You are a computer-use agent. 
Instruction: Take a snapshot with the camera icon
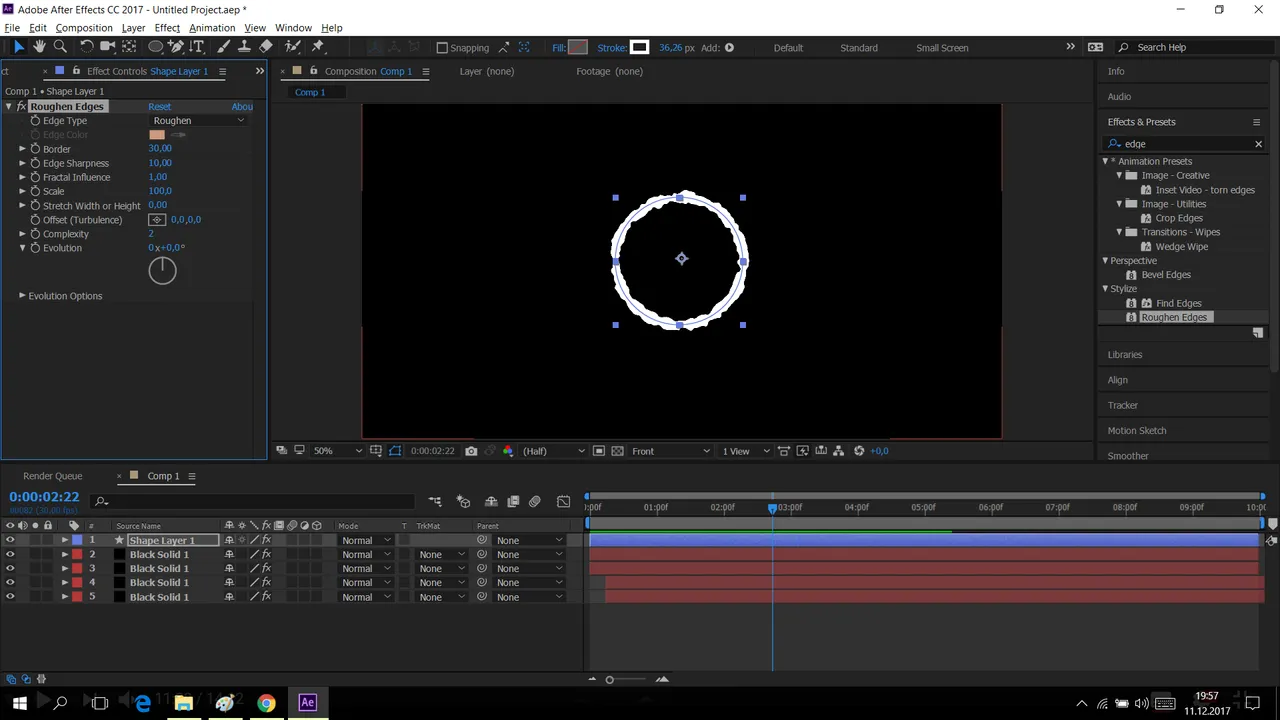[x=471, y=451]
